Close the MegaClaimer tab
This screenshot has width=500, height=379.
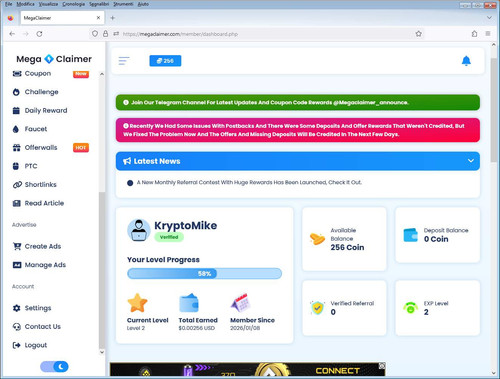[x=98, y=18]
